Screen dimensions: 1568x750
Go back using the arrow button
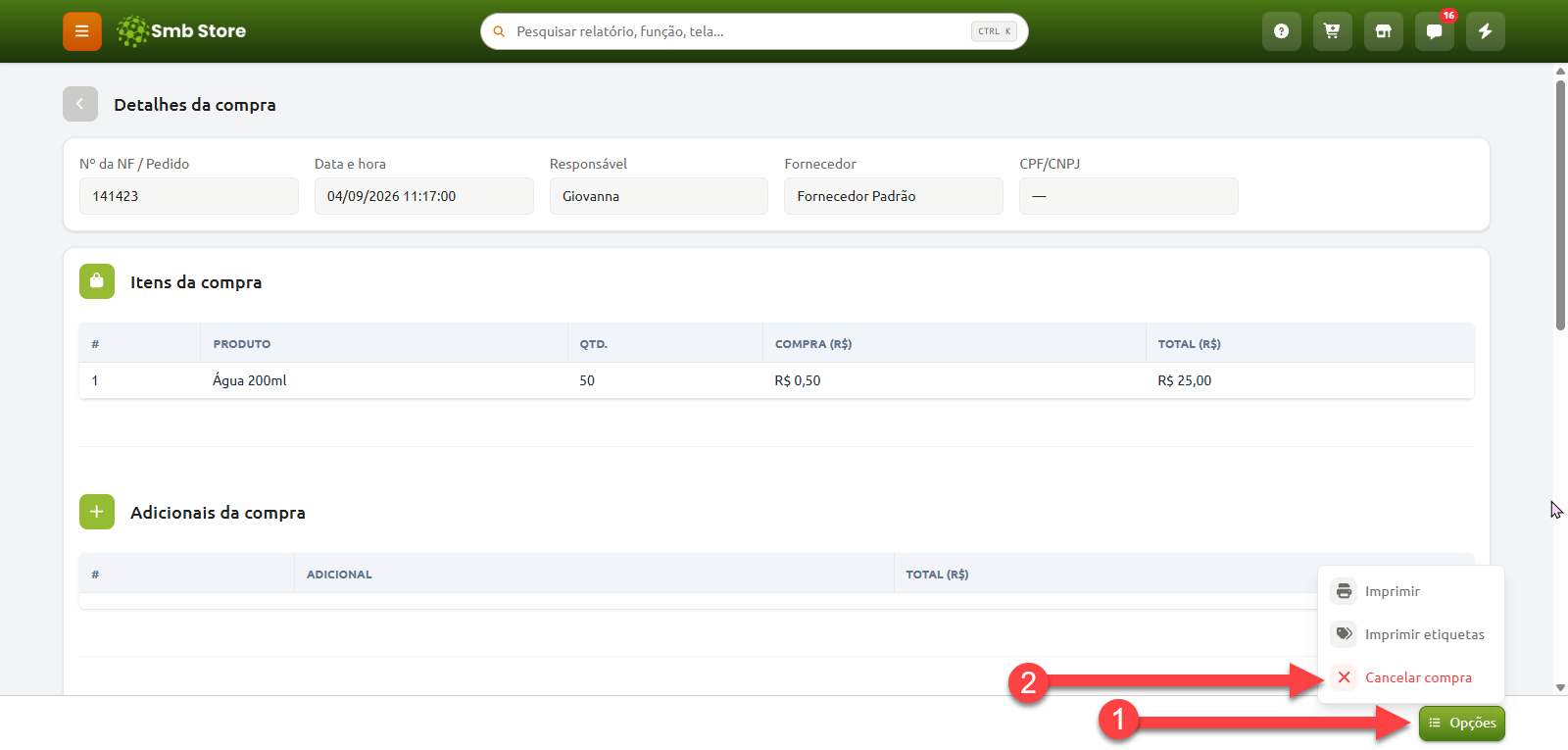point(80,104)
